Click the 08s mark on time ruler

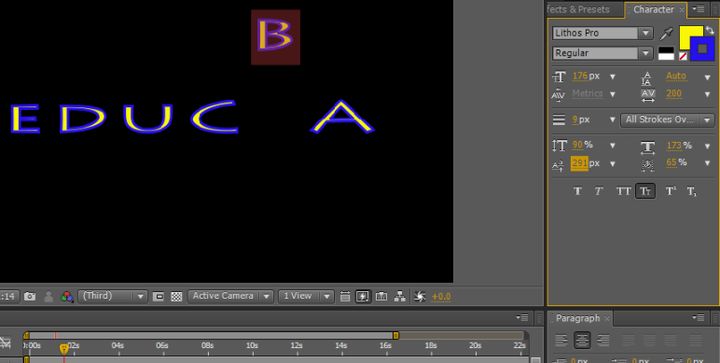tap(207, 346)
